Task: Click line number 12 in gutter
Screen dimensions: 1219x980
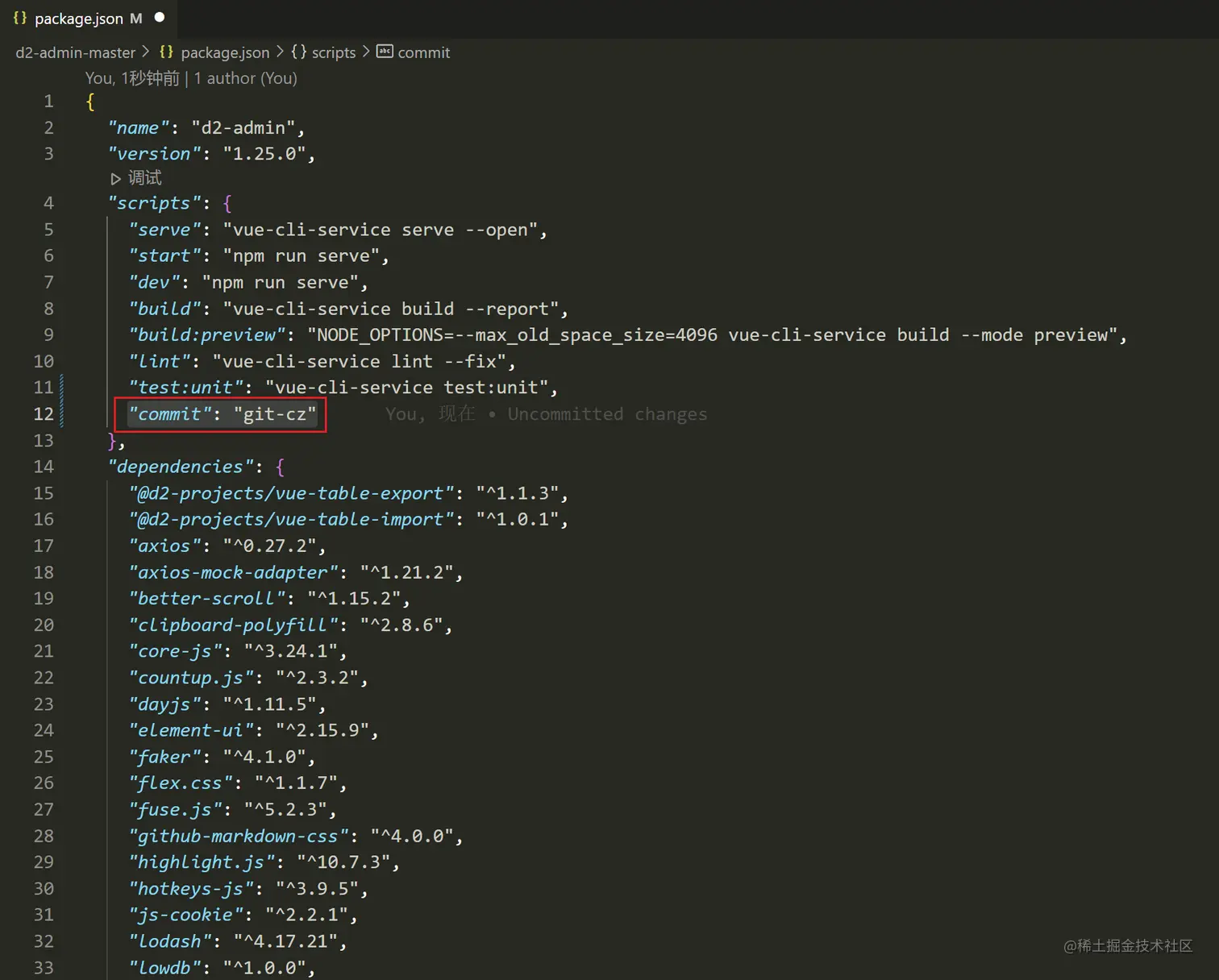Action: pyautogui.click(x=44, y=414)
